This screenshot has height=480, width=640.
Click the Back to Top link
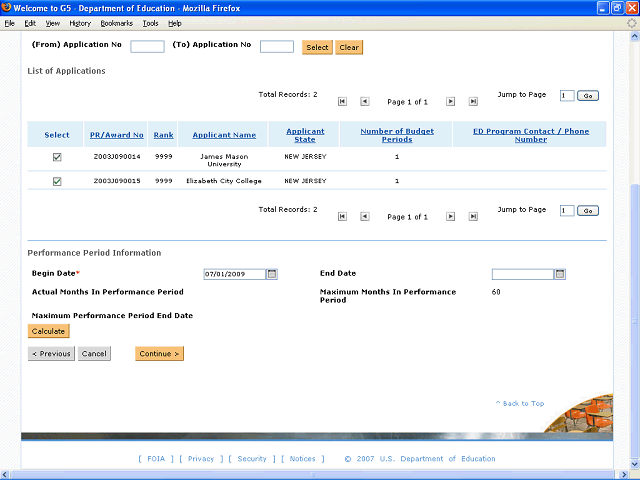pos(520,404)
